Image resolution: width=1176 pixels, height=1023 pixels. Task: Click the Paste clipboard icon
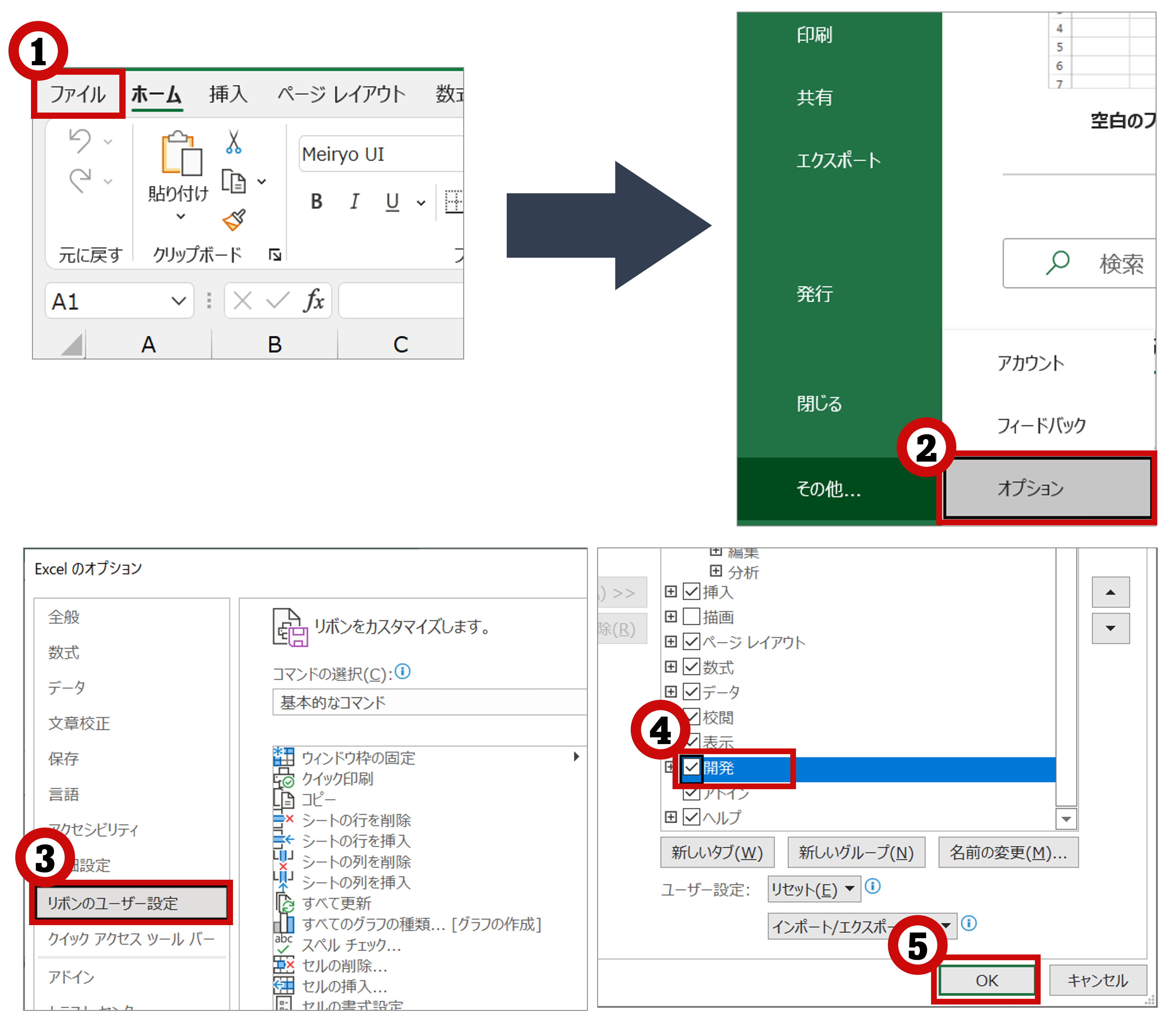pos(181,154)
